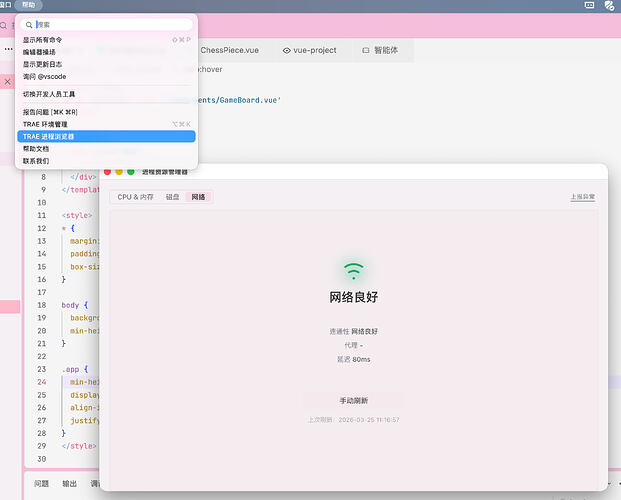The height and width of the screenshot is (500, 621).
Task: Choose 编辑器操场 from help menu
Action: point(106,52)
